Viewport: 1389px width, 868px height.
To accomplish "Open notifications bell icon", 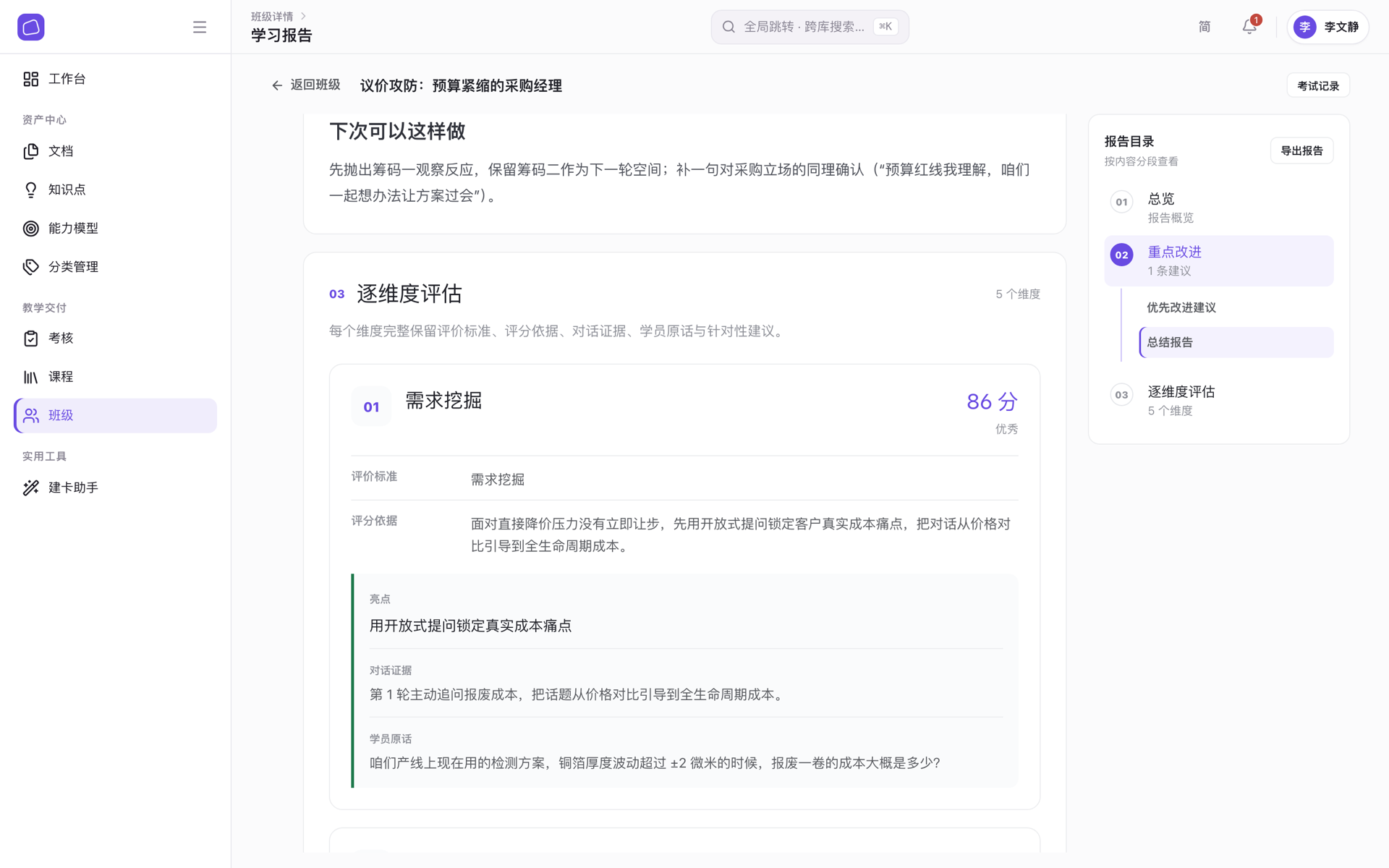I will [1249, 27].
